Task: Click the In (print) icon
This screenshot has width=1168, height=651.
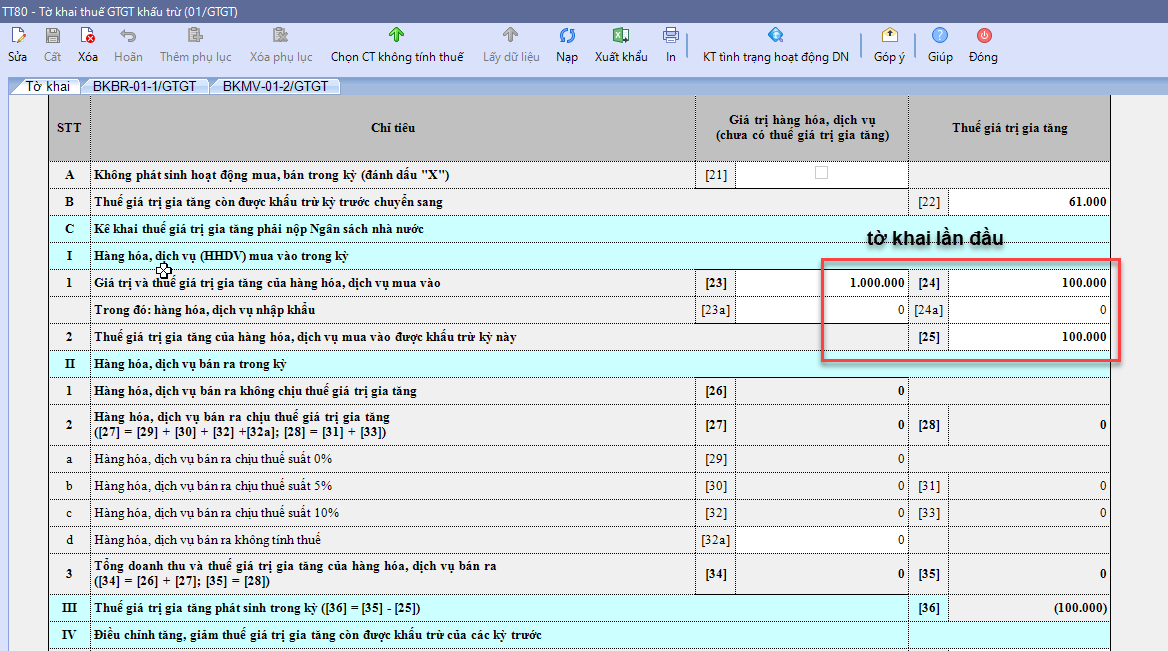Action: (670, 36)
